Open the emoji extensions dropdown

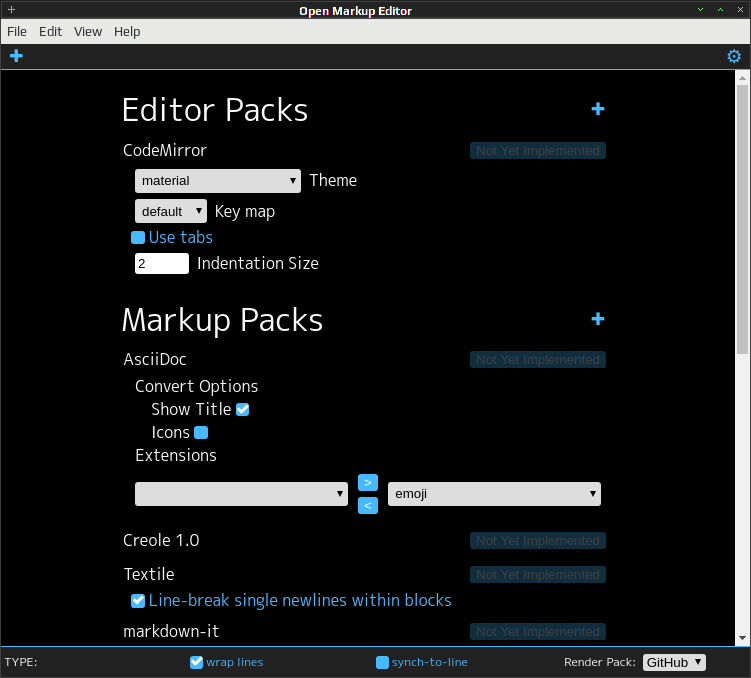[494, 494]
